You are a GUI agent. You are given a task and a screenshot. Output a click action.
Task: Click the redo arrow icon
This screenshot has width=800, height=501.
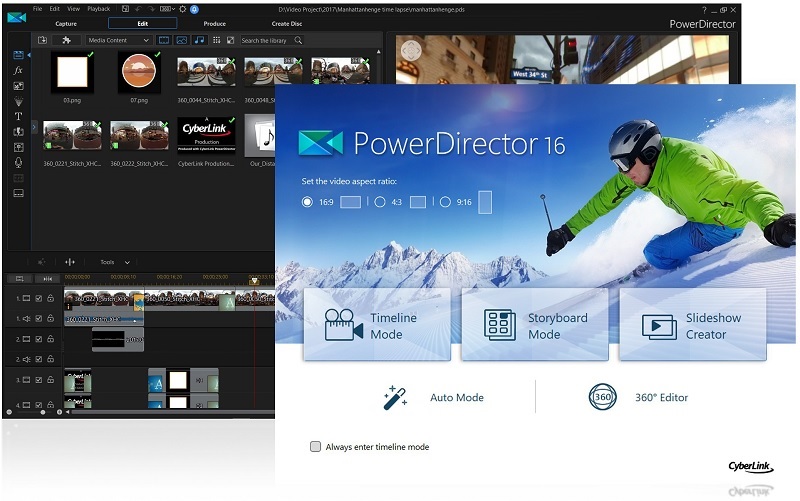click(x=152, y=9)
